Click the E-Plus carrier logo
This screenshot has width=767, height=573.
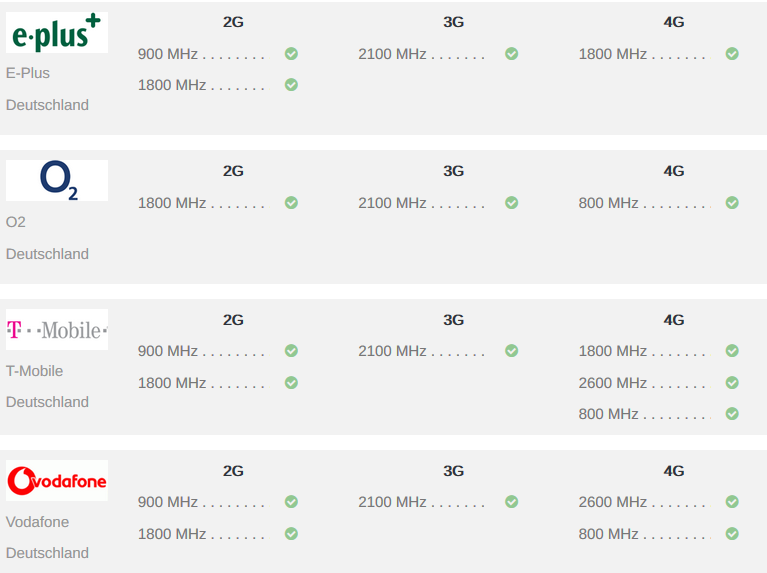point(57,33)
